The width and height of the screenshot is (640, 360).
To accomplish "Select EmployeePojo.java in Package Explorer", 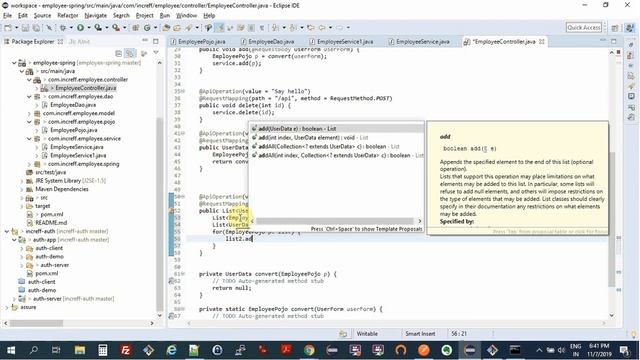I will coord(73,130).
